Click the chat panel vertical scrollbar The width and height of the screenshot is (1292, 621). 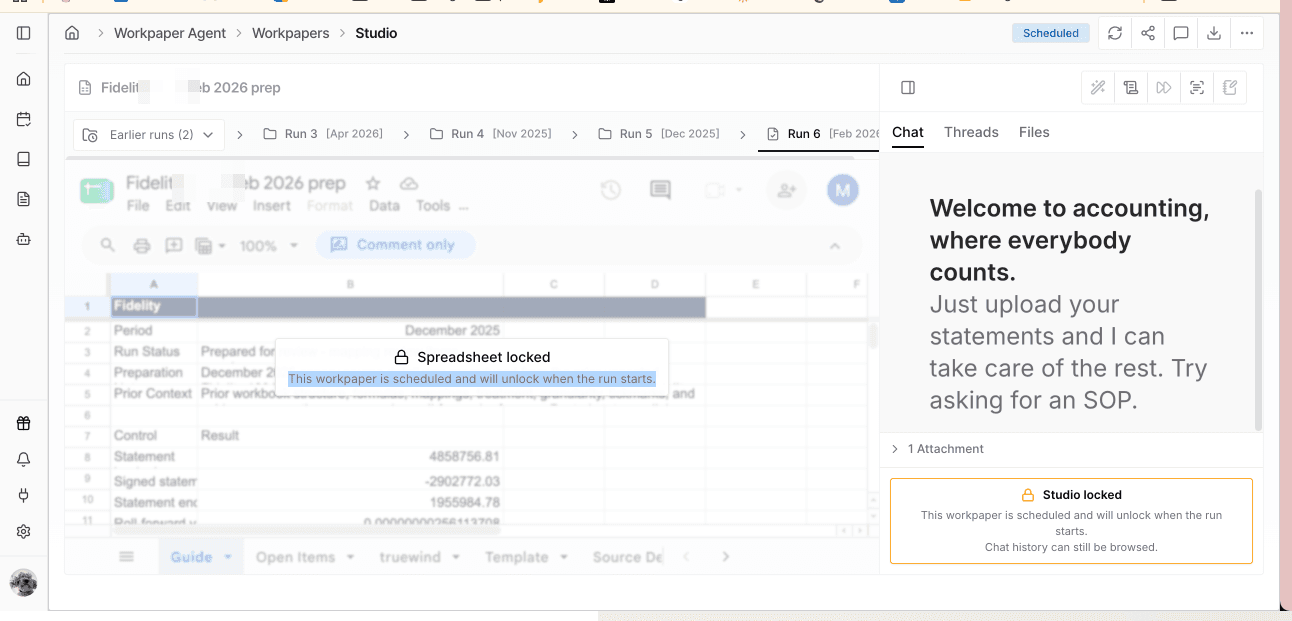[1258, 310]
